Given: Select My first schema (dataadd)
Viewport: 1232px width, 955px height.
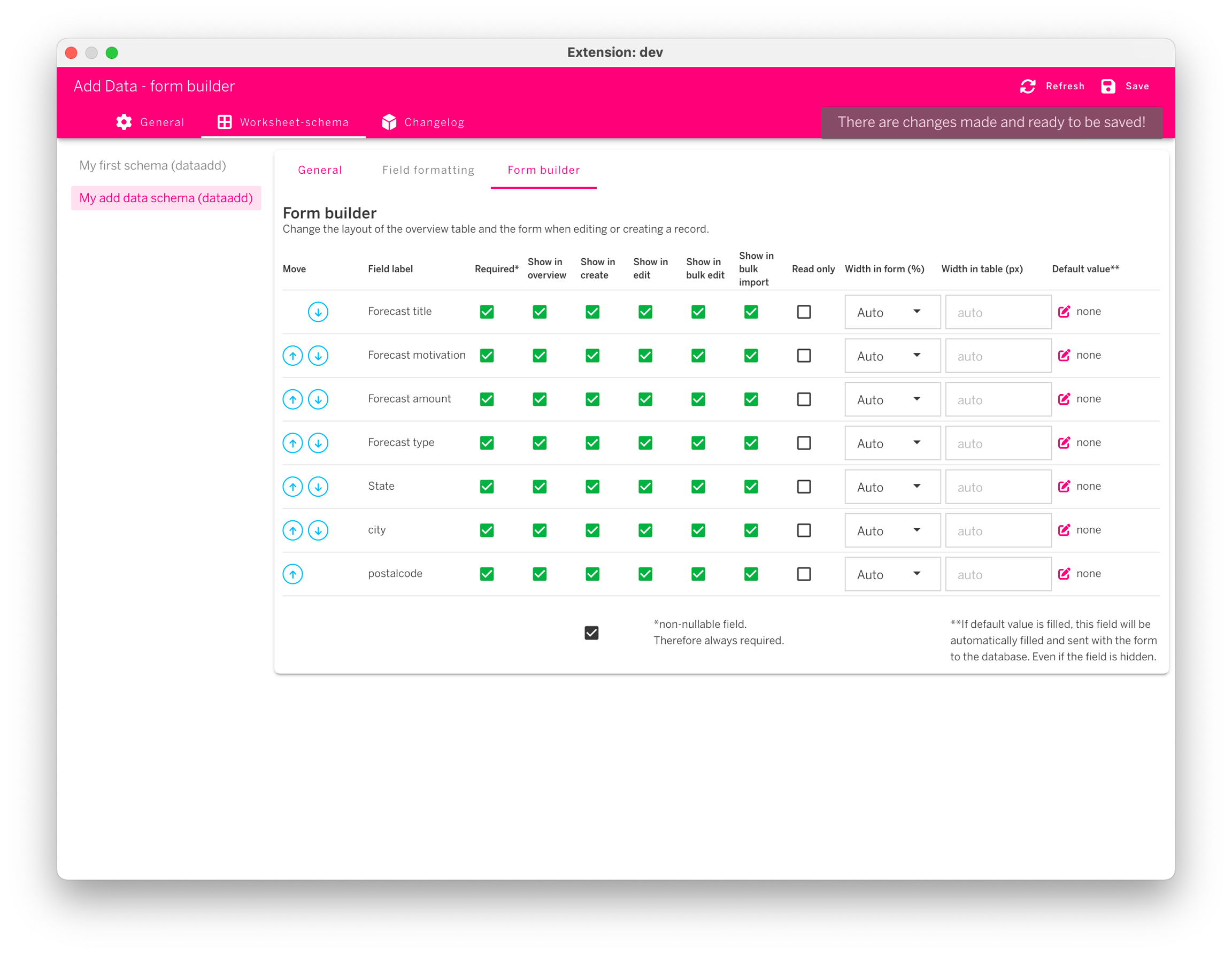Looking at the screenshot, I should [152, 165].
